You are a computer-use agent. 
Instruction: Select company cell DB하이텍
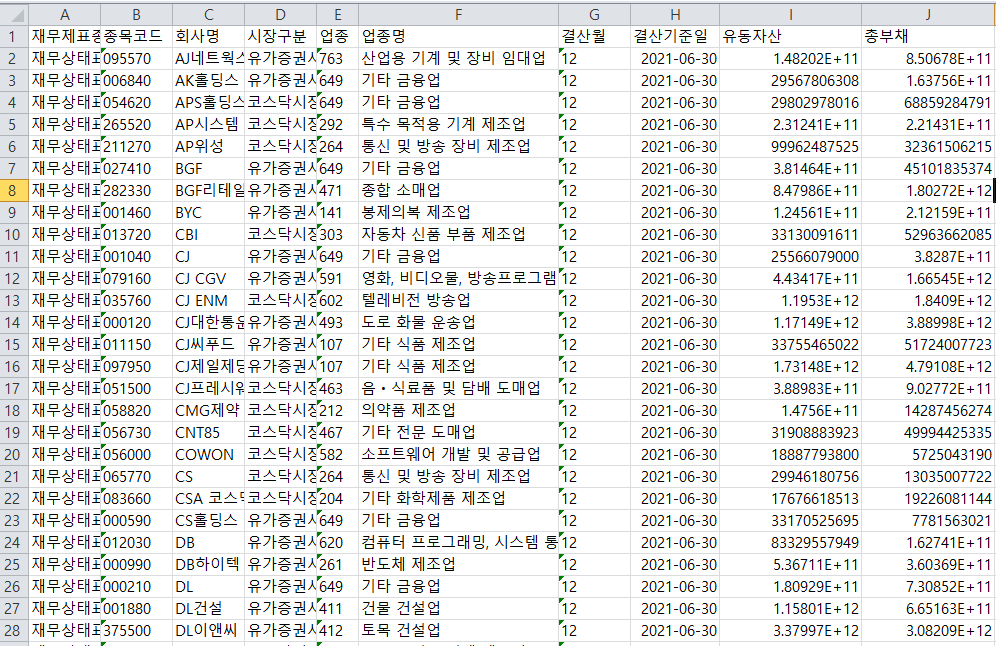point(208,565)
